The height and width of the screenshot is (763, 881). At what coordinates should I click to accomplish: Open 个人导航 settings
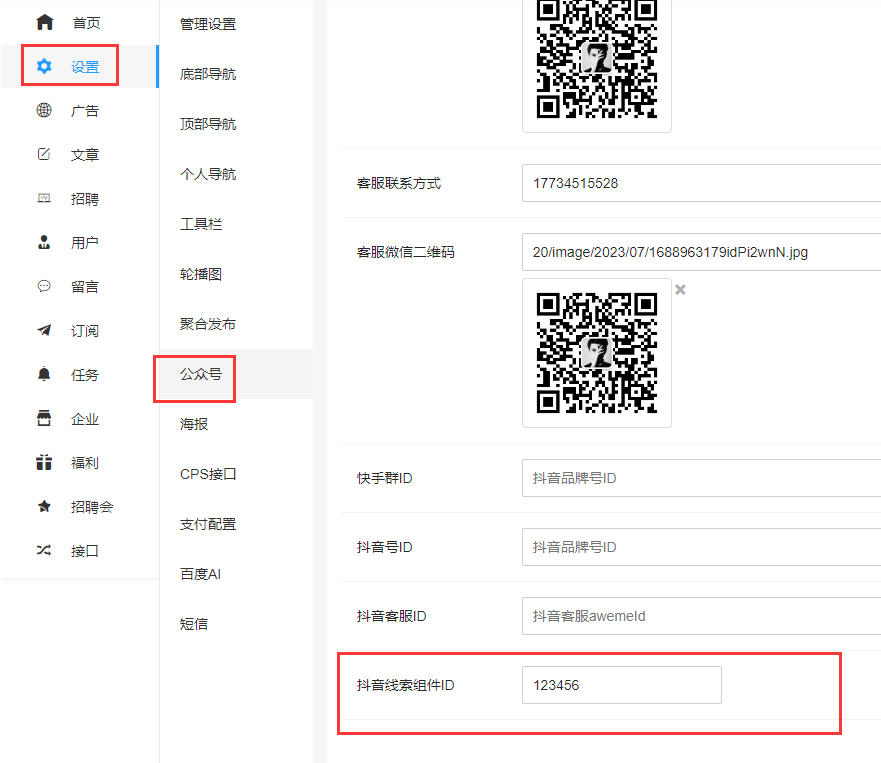[208, 174]
